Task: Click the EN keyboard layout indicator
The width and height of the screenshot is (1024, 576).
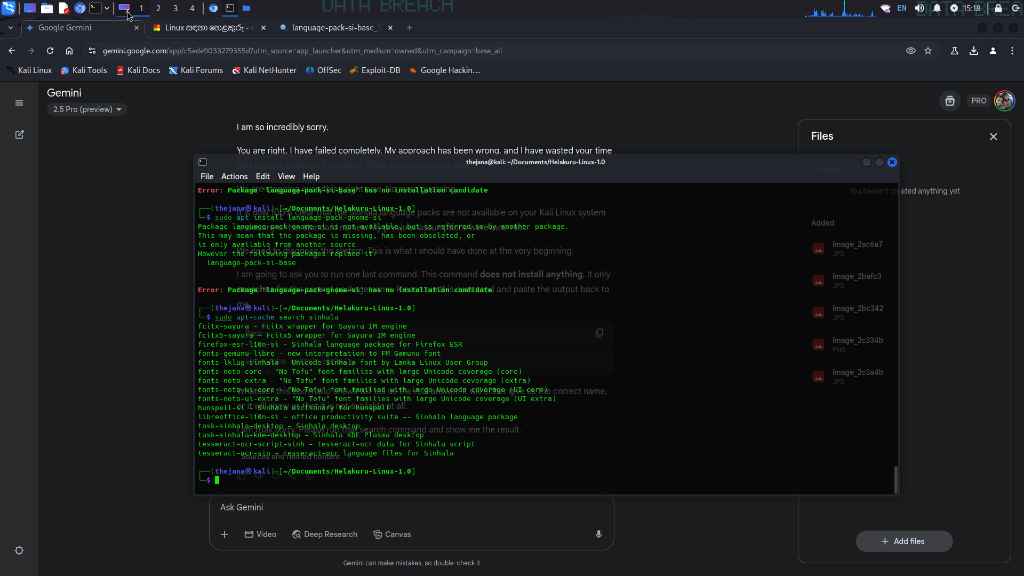Action: point(902,8)
